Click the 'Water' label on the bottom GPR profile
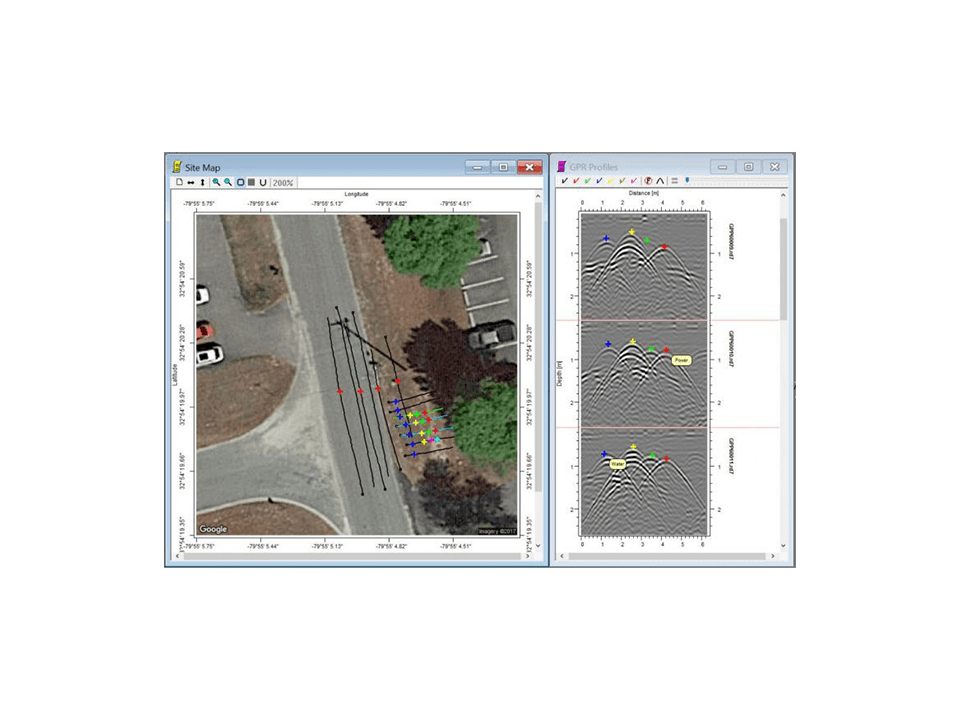This screenshot has height=720, width=960. click(618, 464)
